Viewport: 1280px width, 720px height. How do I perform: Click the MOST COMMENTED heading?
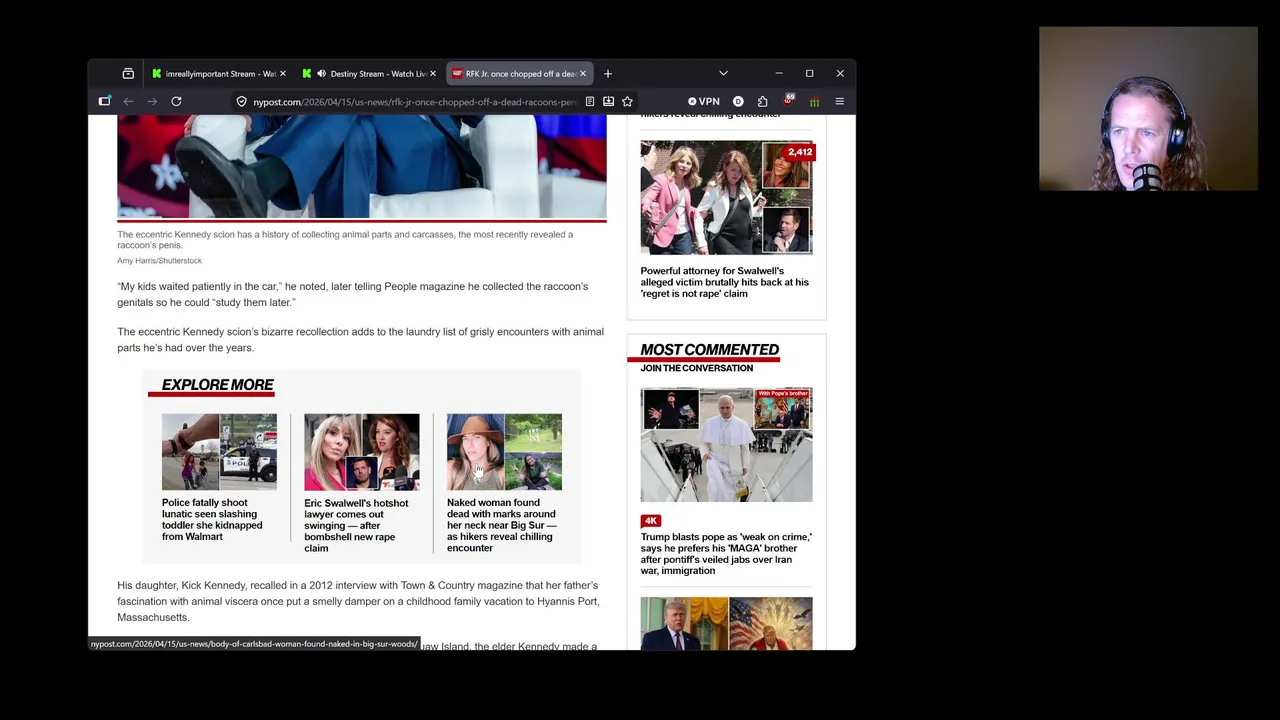(709, 350)
